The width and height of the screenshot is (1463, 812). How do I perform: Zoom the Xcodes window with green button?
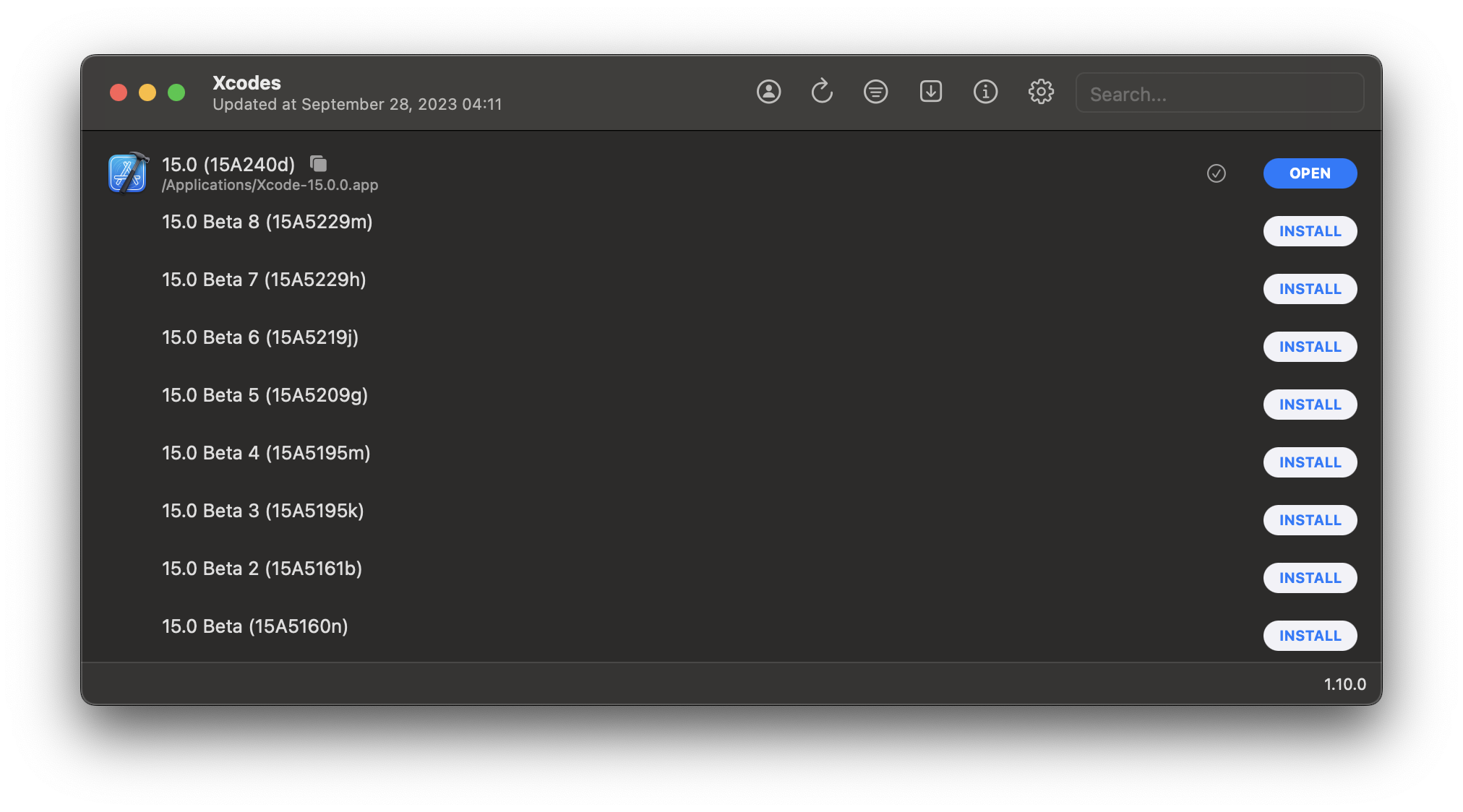(176, 92)
